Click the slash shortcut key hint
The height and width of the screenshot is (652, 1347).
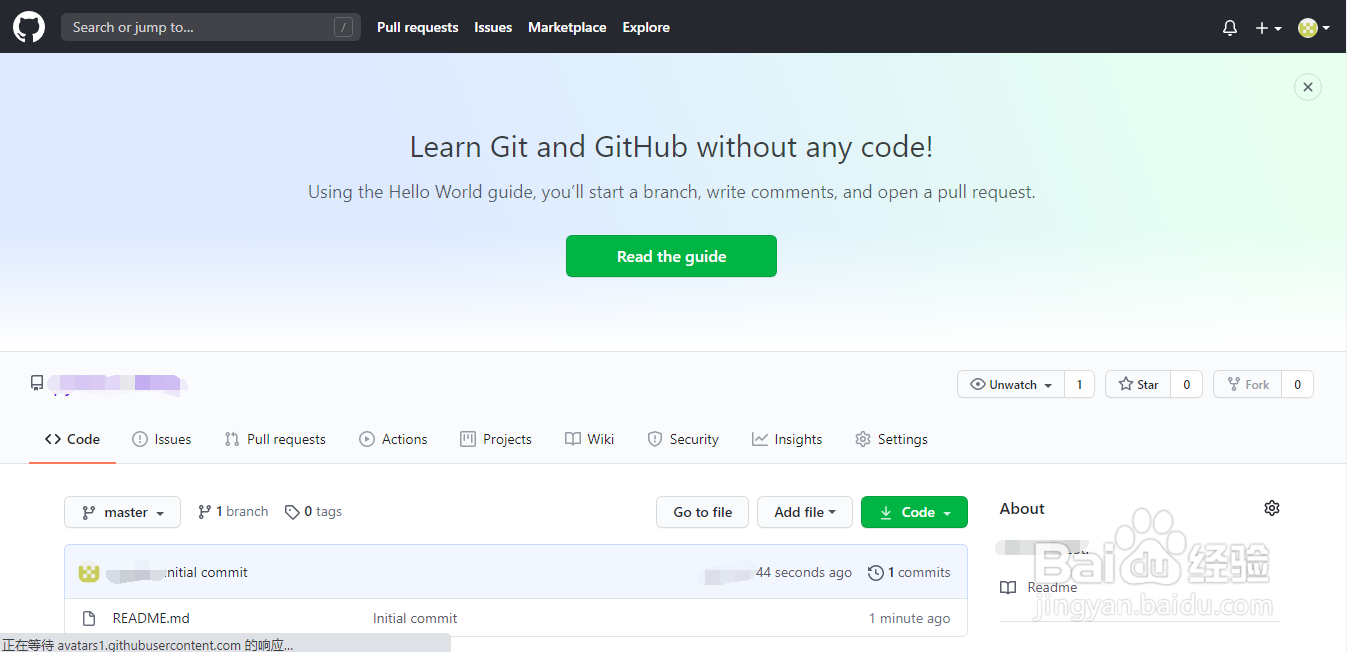click(343, 27)
